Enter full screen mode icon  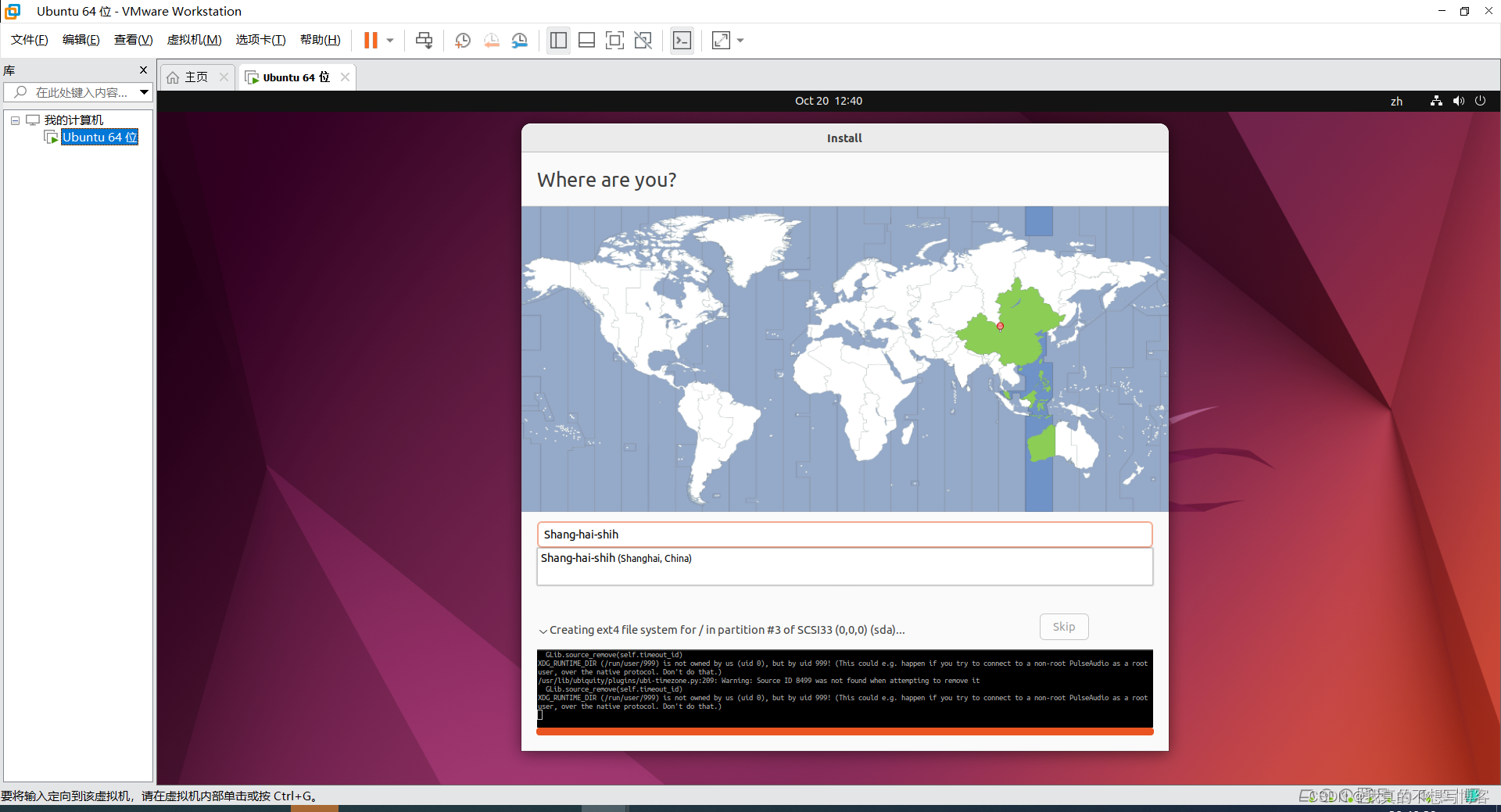point(615,40)
